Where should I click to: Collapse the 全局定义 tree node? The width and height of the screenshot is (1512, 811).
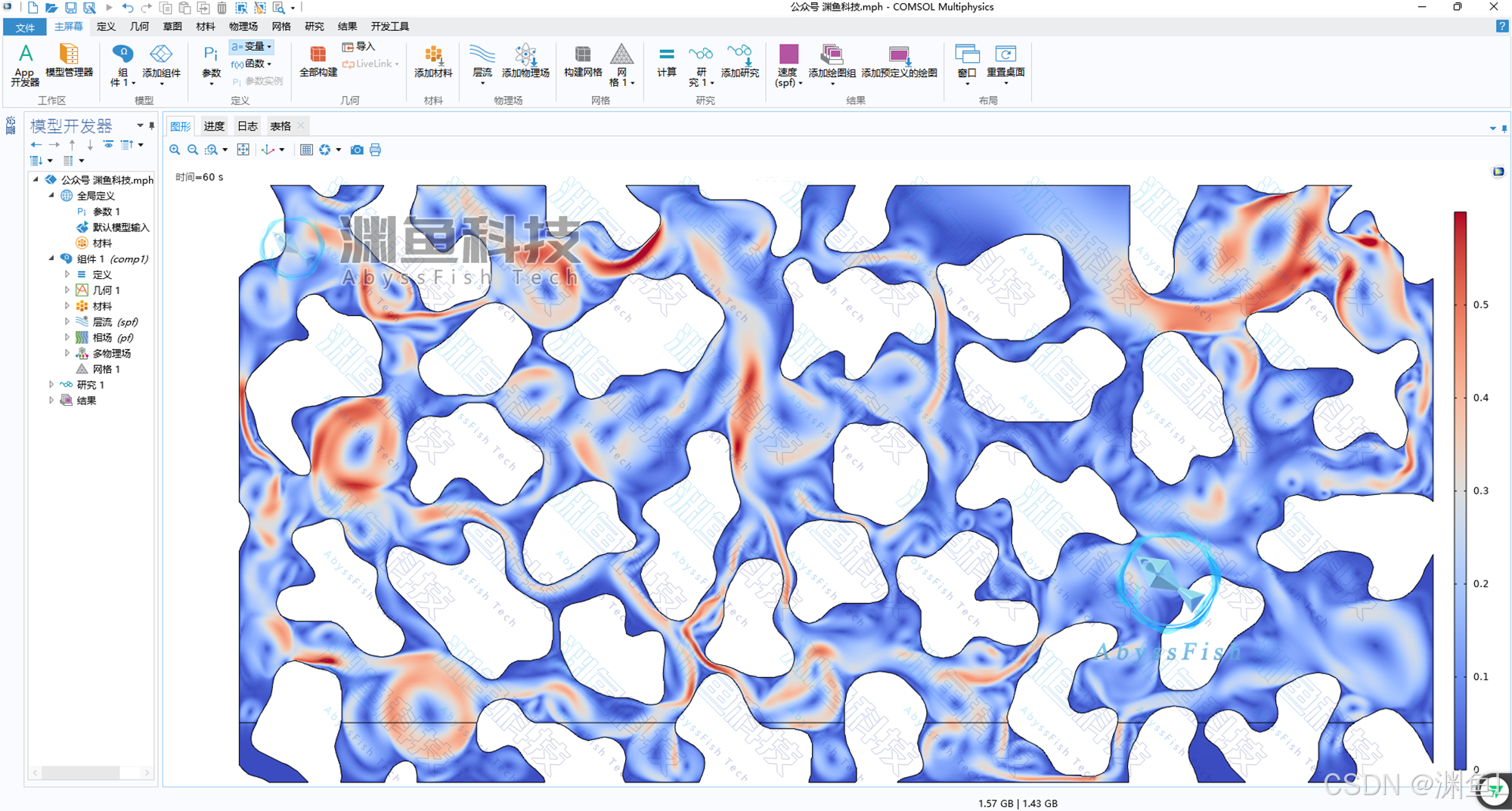pos(51,195)
